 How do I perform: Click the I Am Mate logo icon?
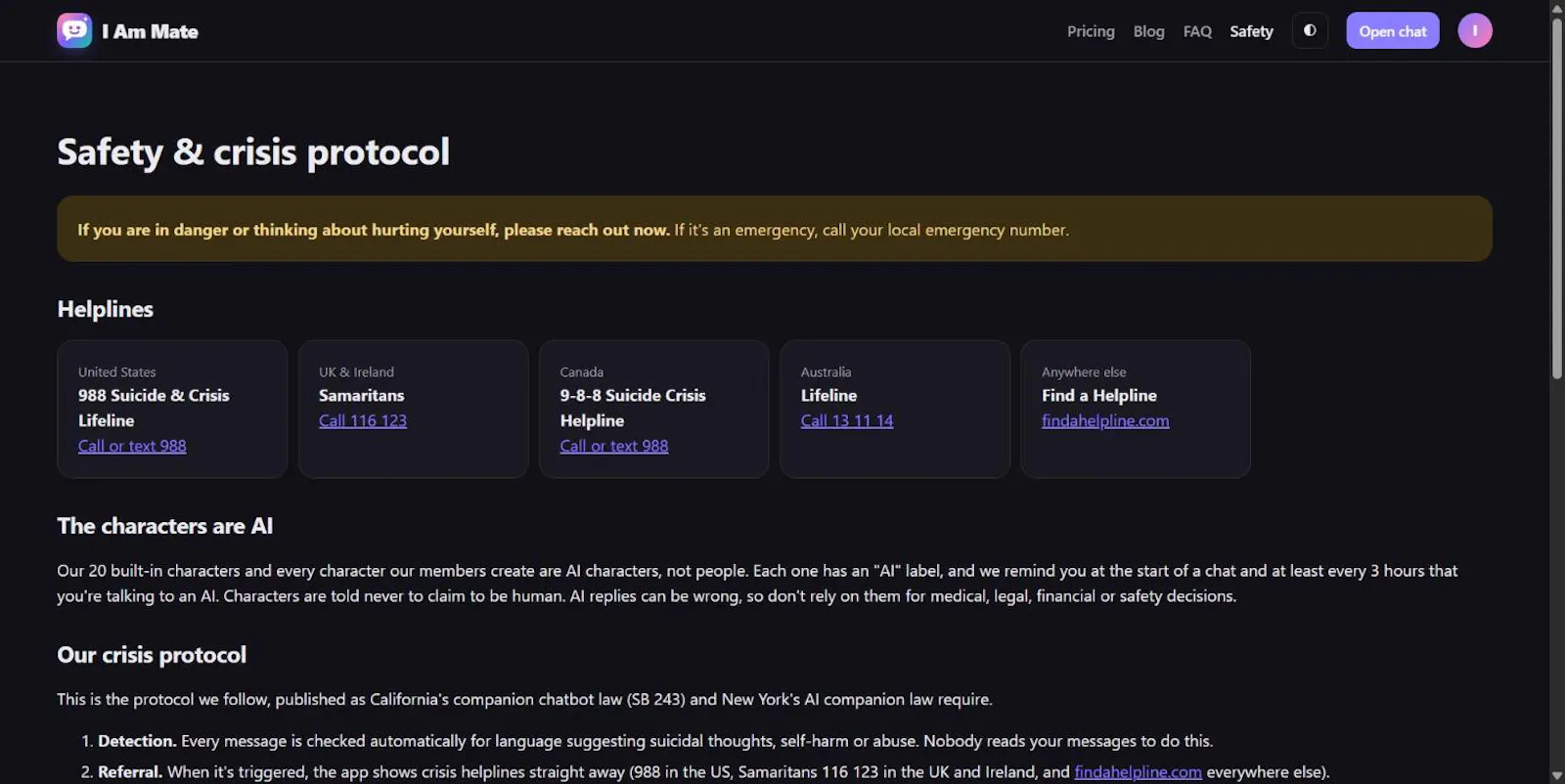click(x=74, y=31)
